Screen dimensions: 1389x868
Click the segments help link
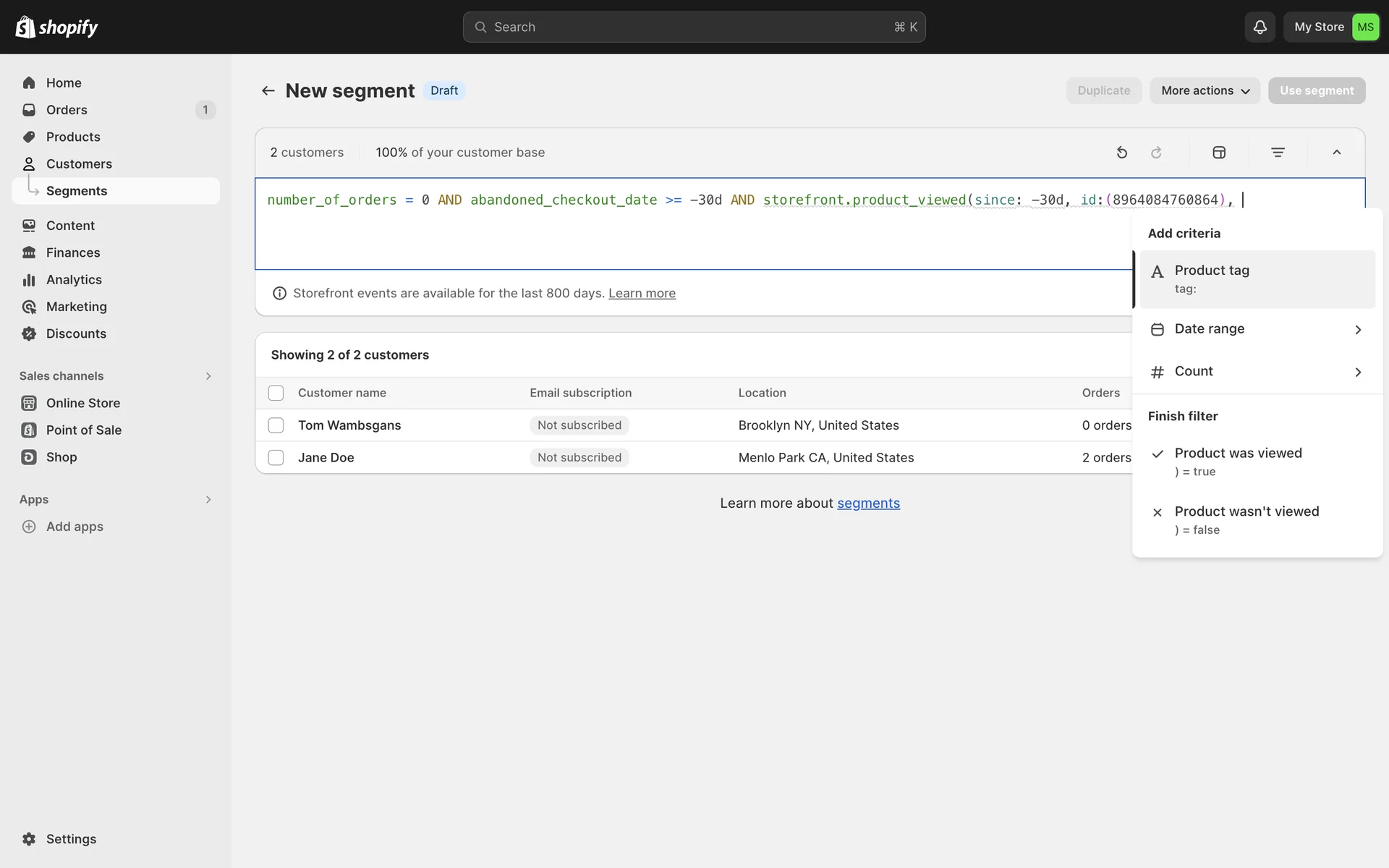click(868, 503)
